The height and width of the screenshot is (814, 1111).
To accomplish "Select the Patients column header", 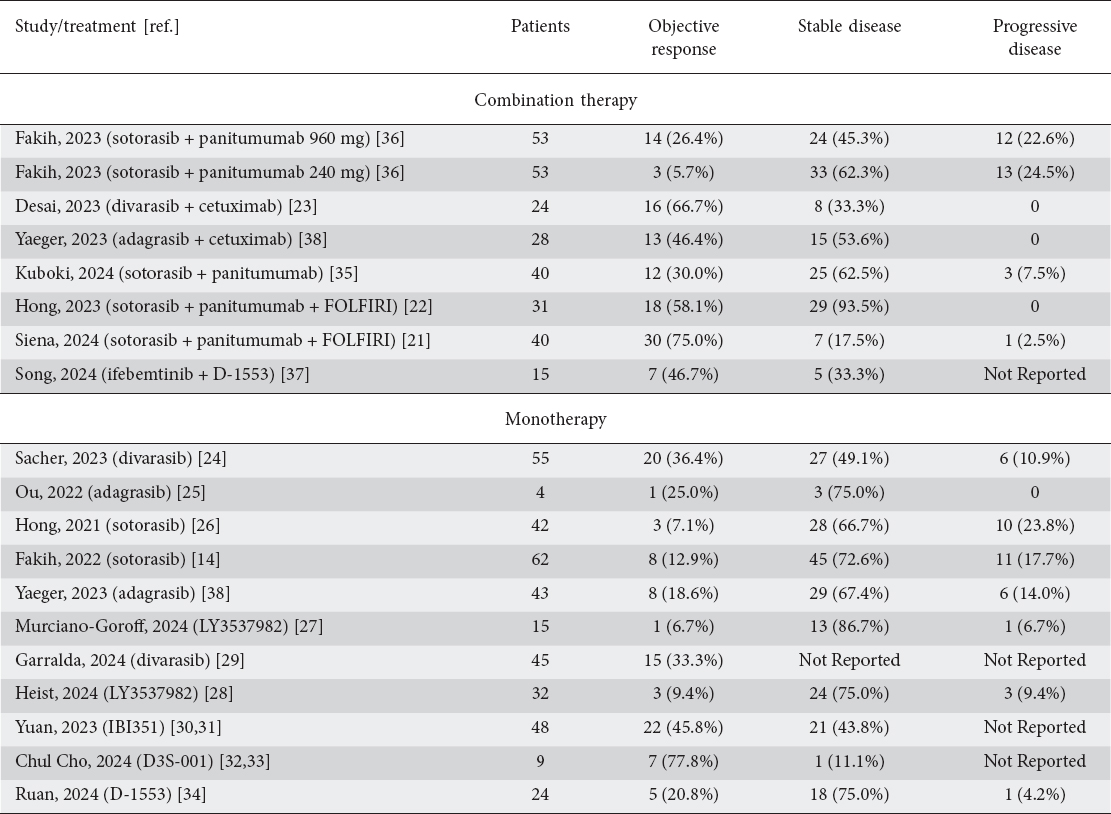I will [540, 27].
